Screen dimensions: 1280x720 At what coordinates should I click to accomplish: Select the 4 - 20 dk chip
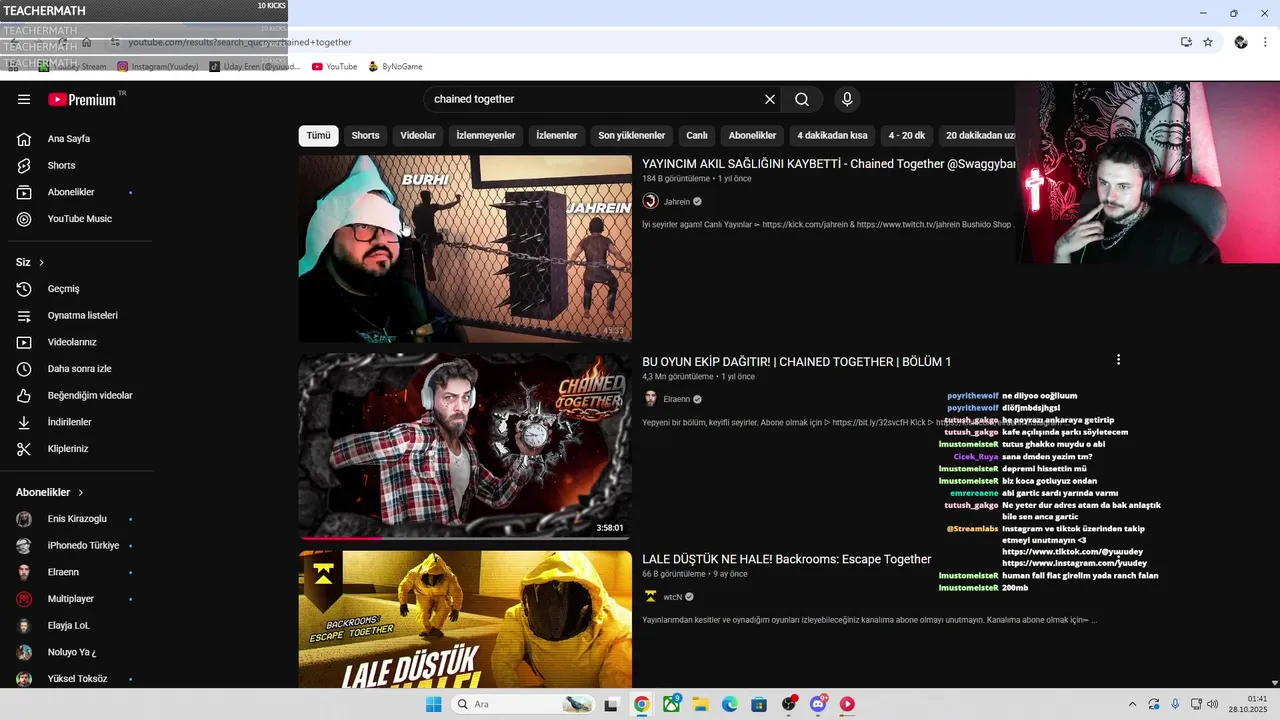[907, 135]
